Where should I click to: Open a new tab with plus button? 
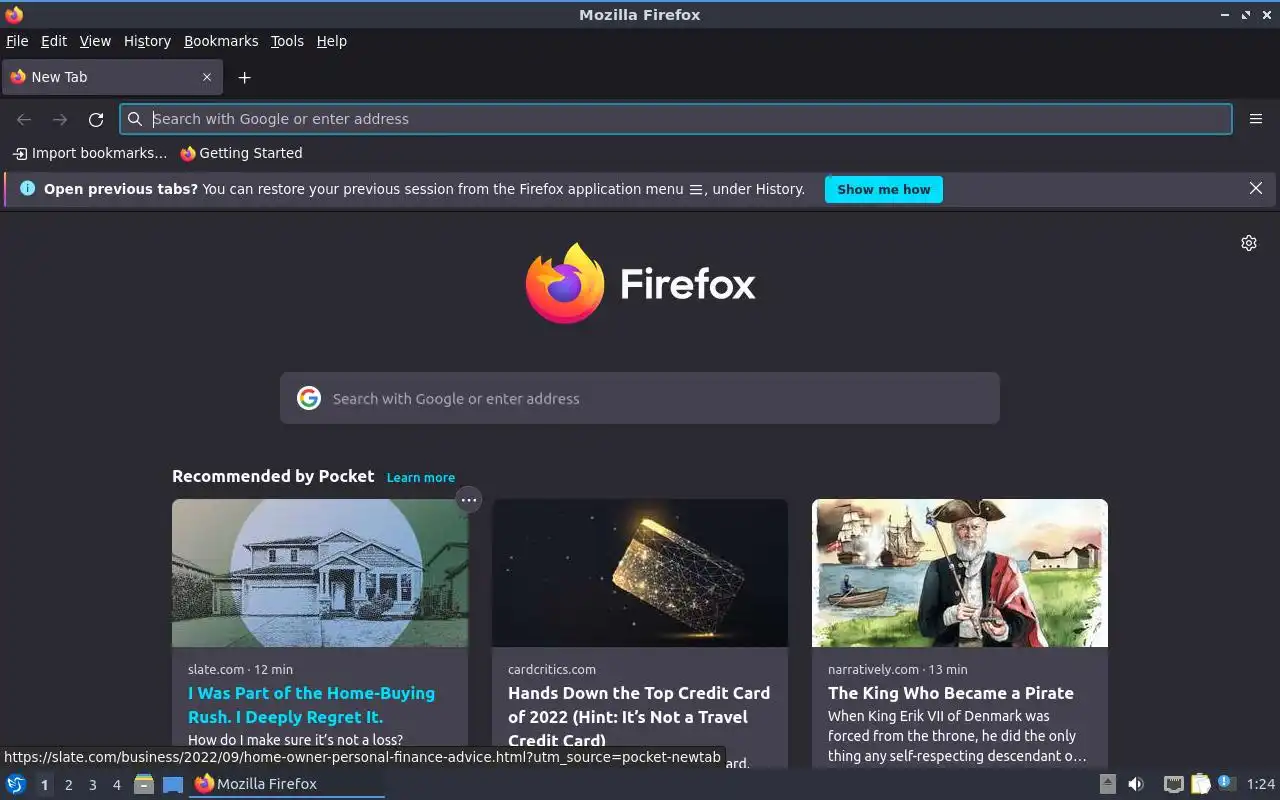click(x=244, y=77)
